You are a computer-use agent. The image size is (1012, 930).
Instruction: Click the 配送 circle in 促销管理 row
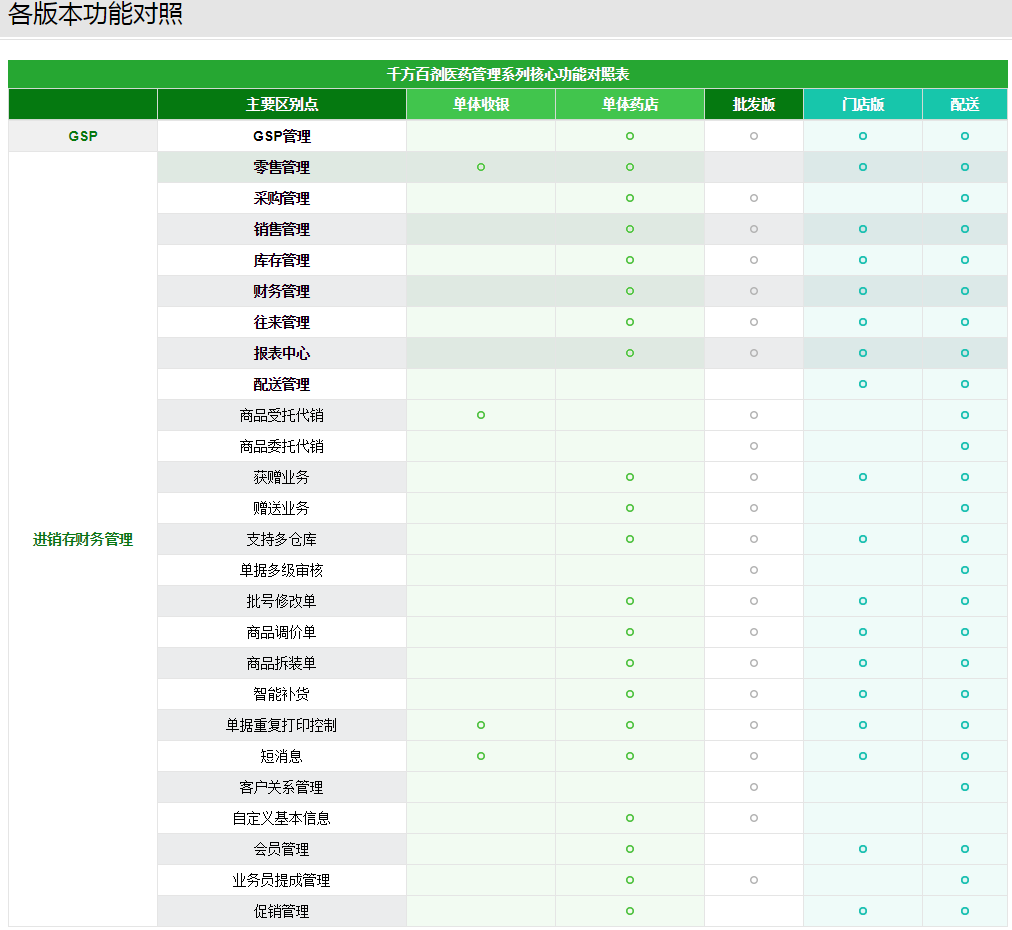point(965,911)
